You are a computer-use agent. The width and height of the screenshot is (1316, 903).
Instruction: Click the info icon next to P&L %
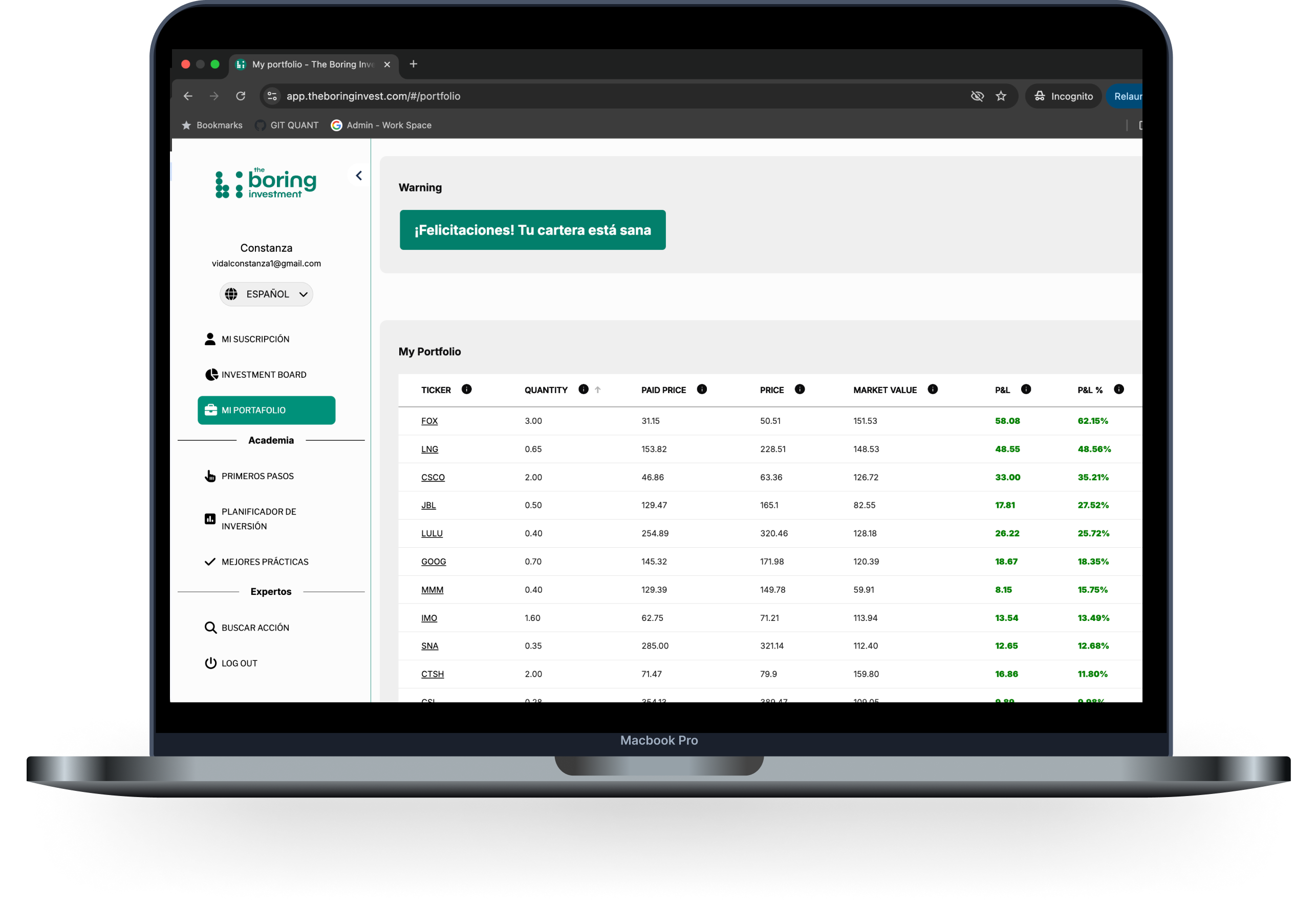(x=1119, y=390)
